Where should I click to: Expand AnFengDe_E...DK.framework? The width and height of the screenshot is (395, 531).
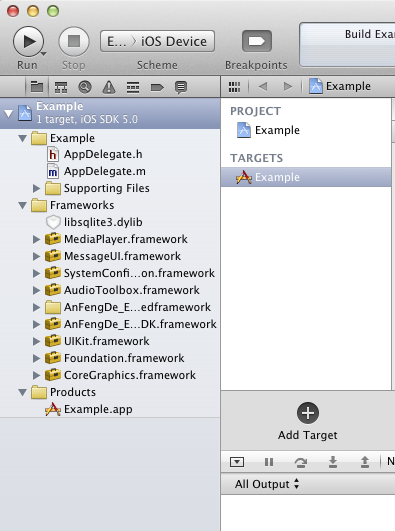point(36,324)
